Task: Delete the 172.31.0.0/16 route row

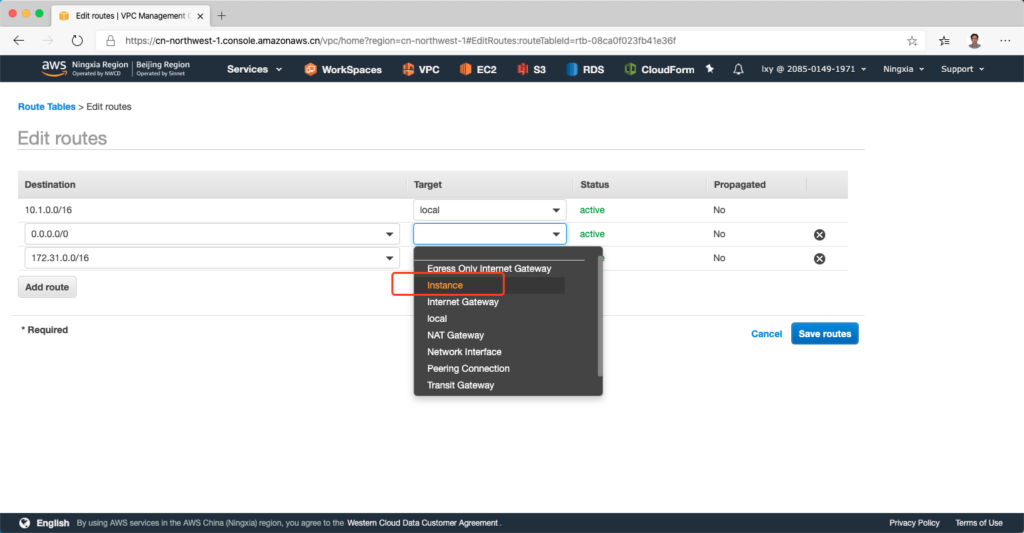Action: tap(819, 258)
